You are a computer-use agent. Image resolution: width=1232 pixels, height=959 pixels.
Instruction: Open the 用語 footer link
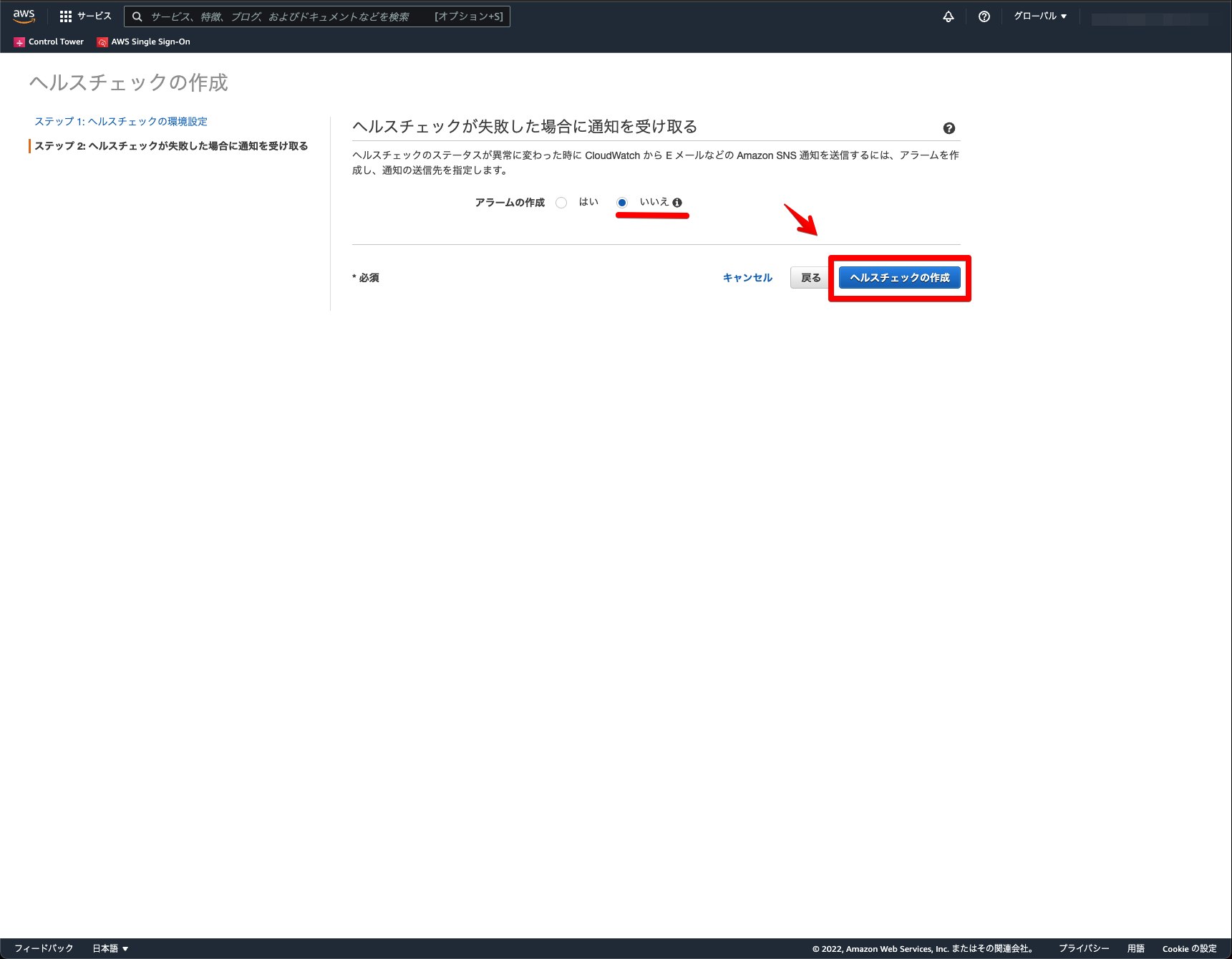tap(1135, 948)
